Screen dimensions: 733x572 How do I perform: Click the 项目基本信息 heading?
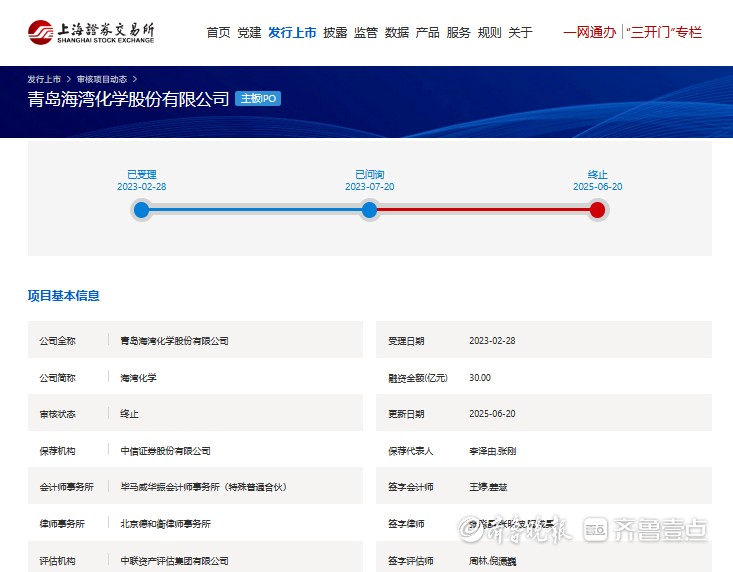pos(64,296)
